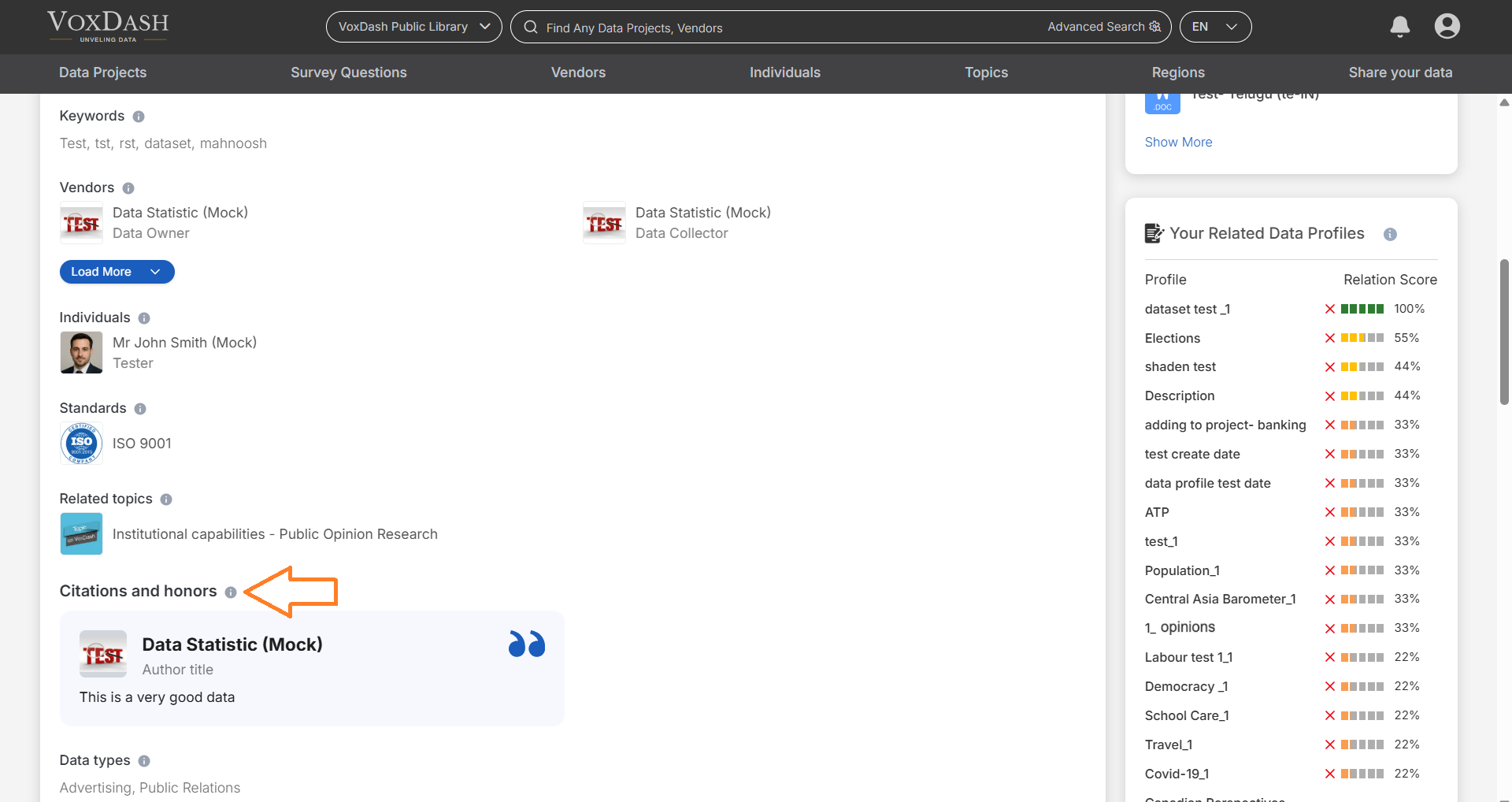Show info for Data types
1512x802 pixels.
pos(144,761)
